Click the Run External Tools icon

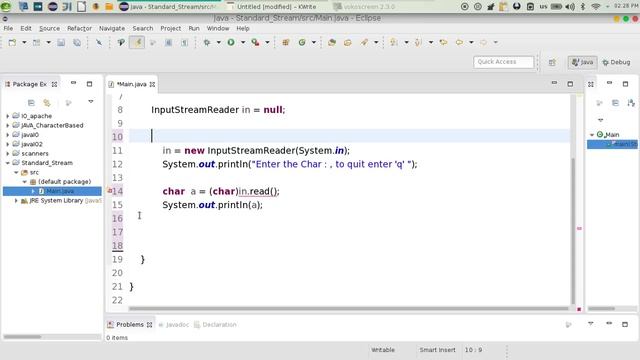(255, 42)
